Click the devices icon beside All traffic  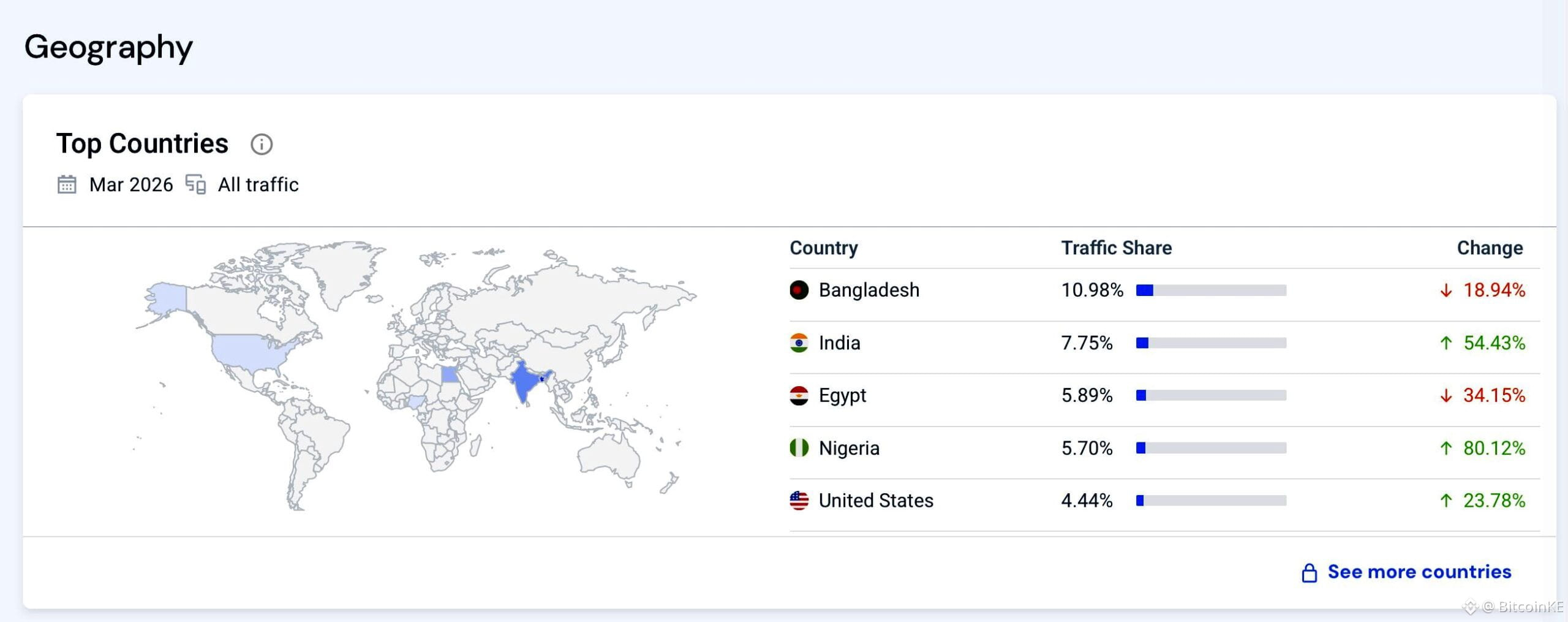pos(196,184)
